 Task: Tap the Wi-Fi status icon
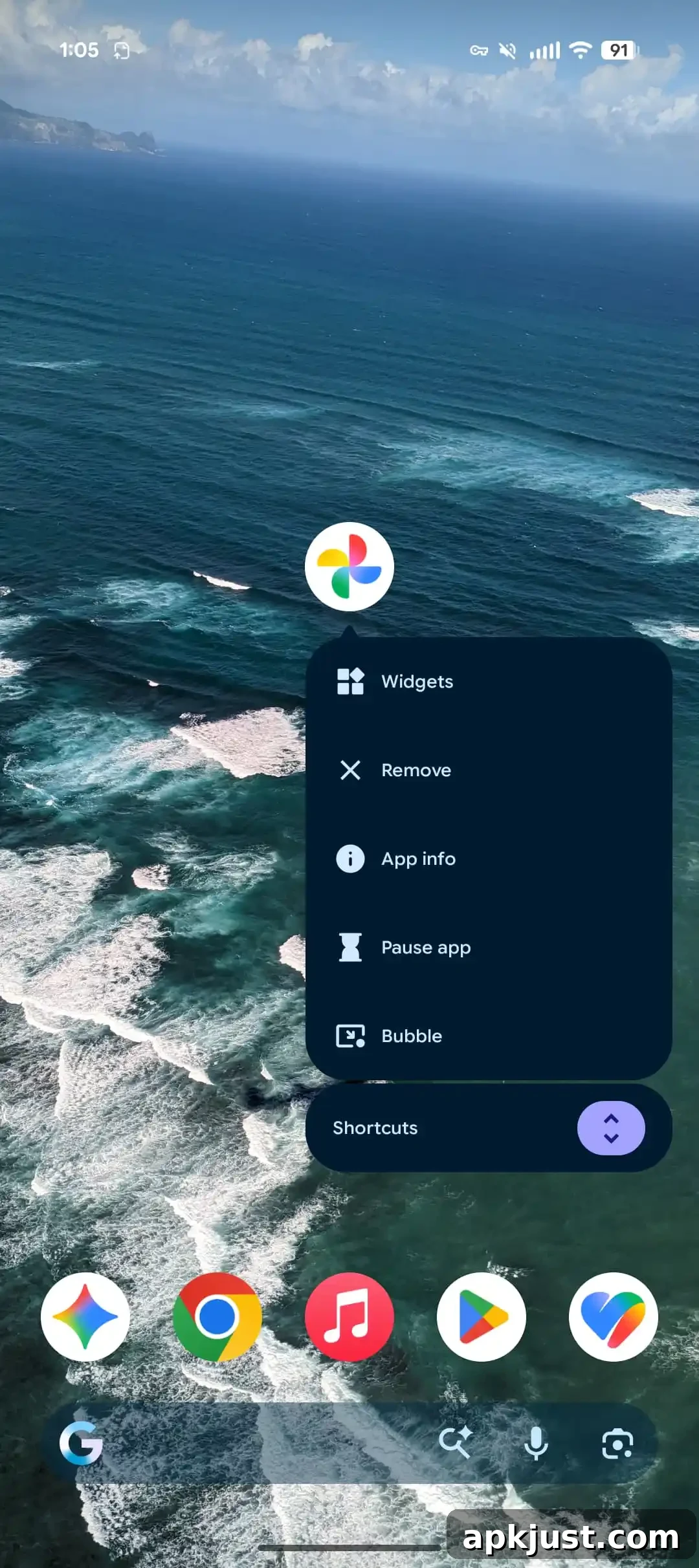[x=581, y=50]
